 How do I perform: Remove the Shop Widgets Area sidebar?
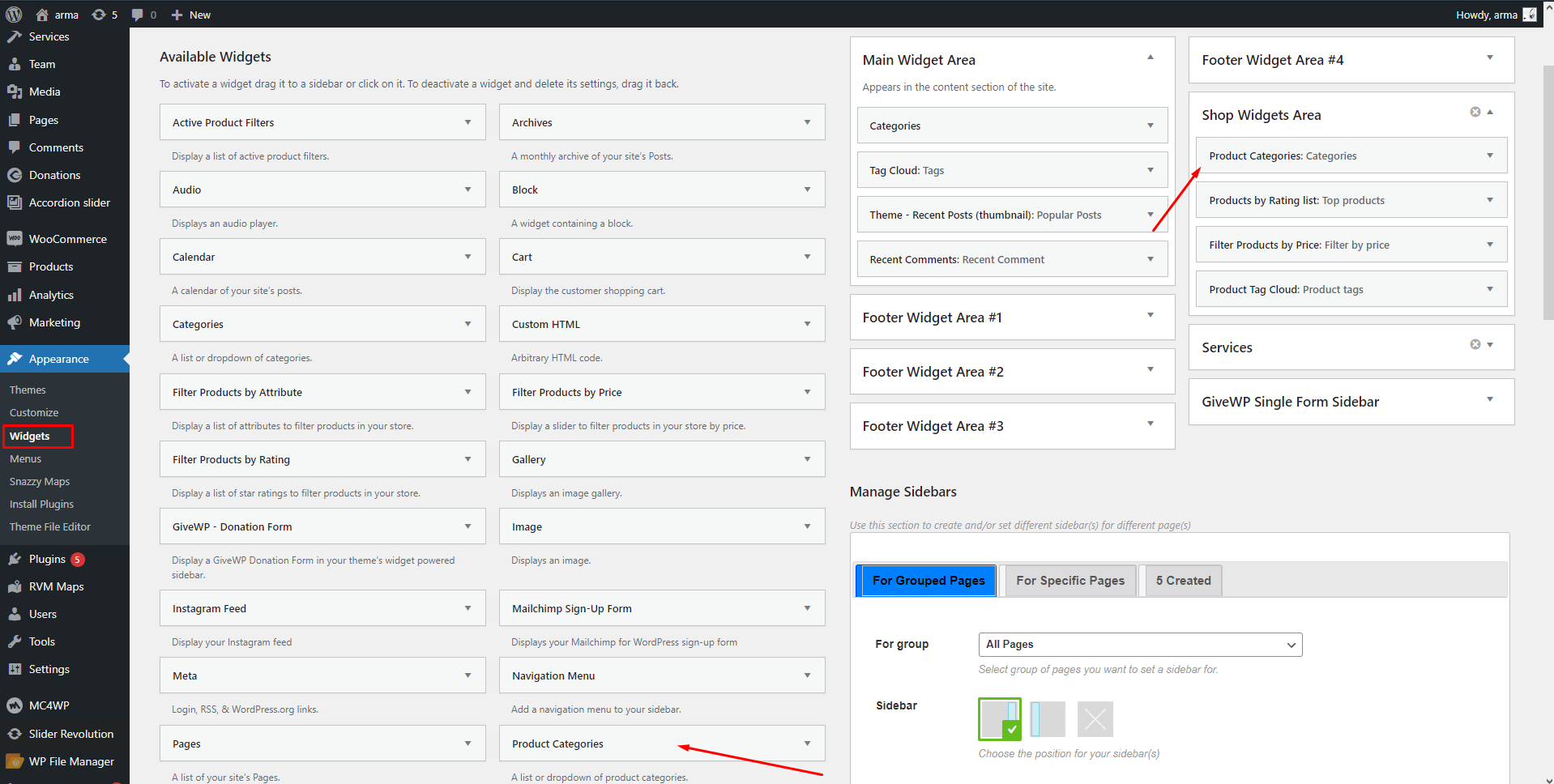tap(1475, 112)
